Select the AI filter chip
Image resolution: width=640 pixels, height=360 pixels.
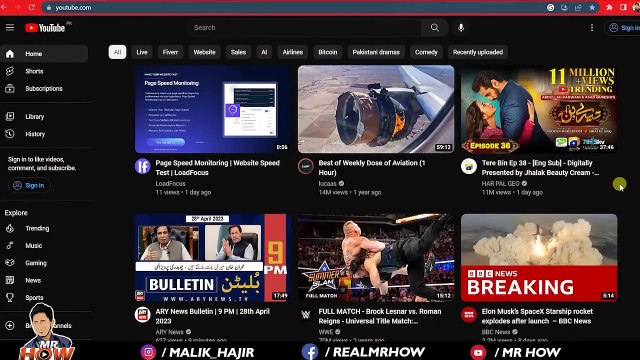click(x=264, y=52)
